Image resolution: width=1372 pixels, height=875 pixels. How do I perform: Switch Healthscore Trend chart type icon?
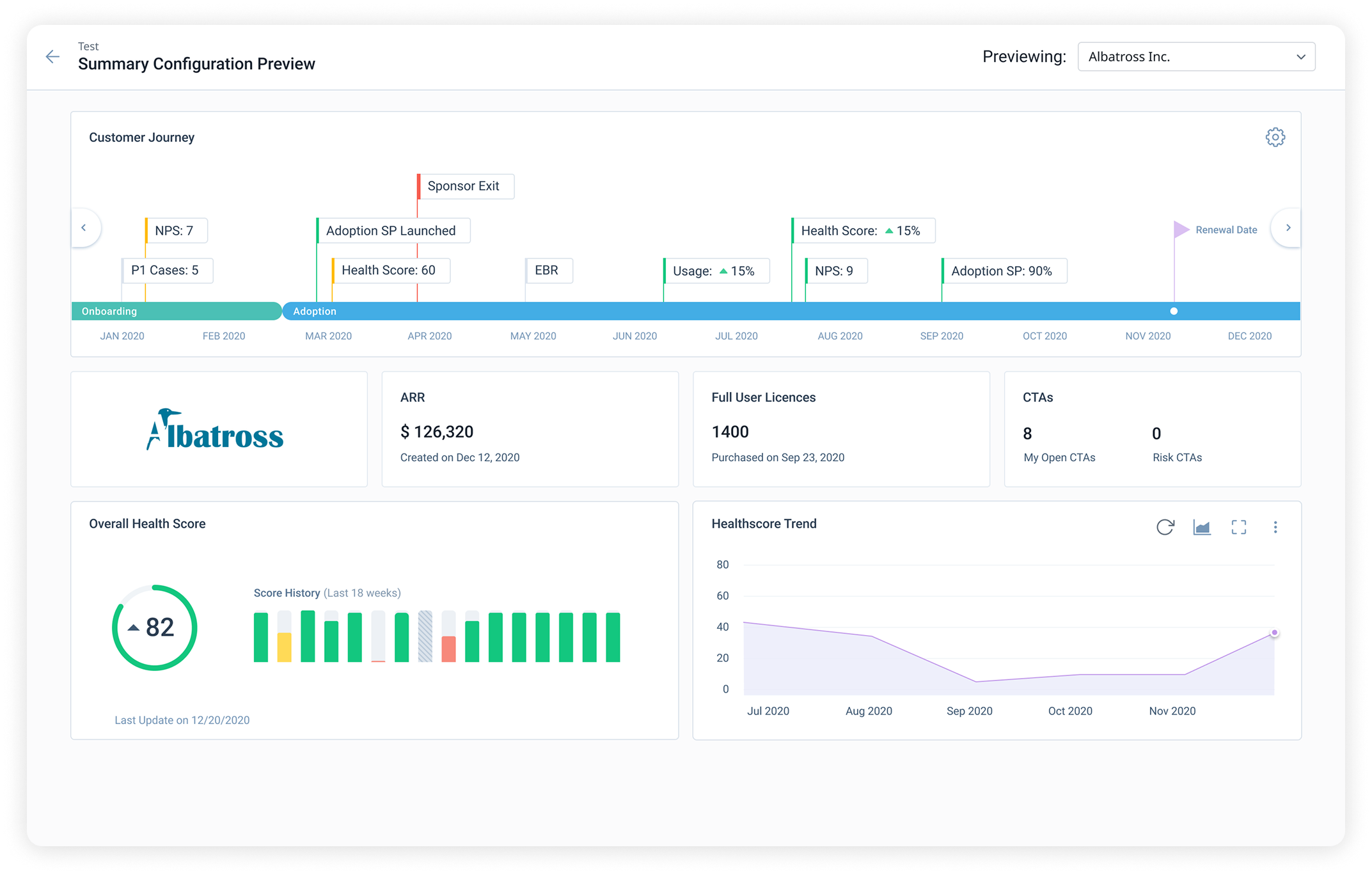[x=1202, y=526]
